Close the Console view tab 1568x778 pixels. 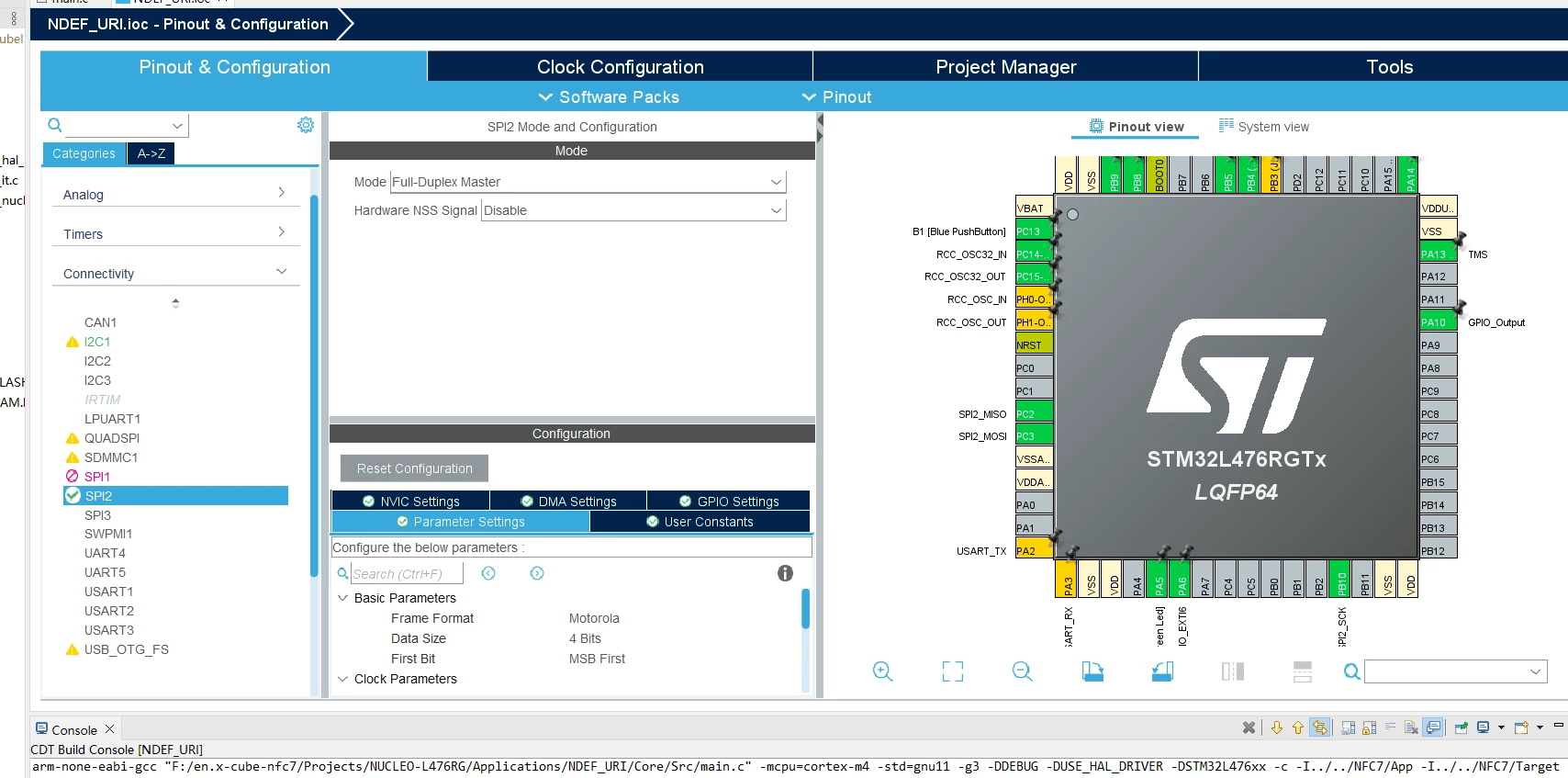(109, 729)
